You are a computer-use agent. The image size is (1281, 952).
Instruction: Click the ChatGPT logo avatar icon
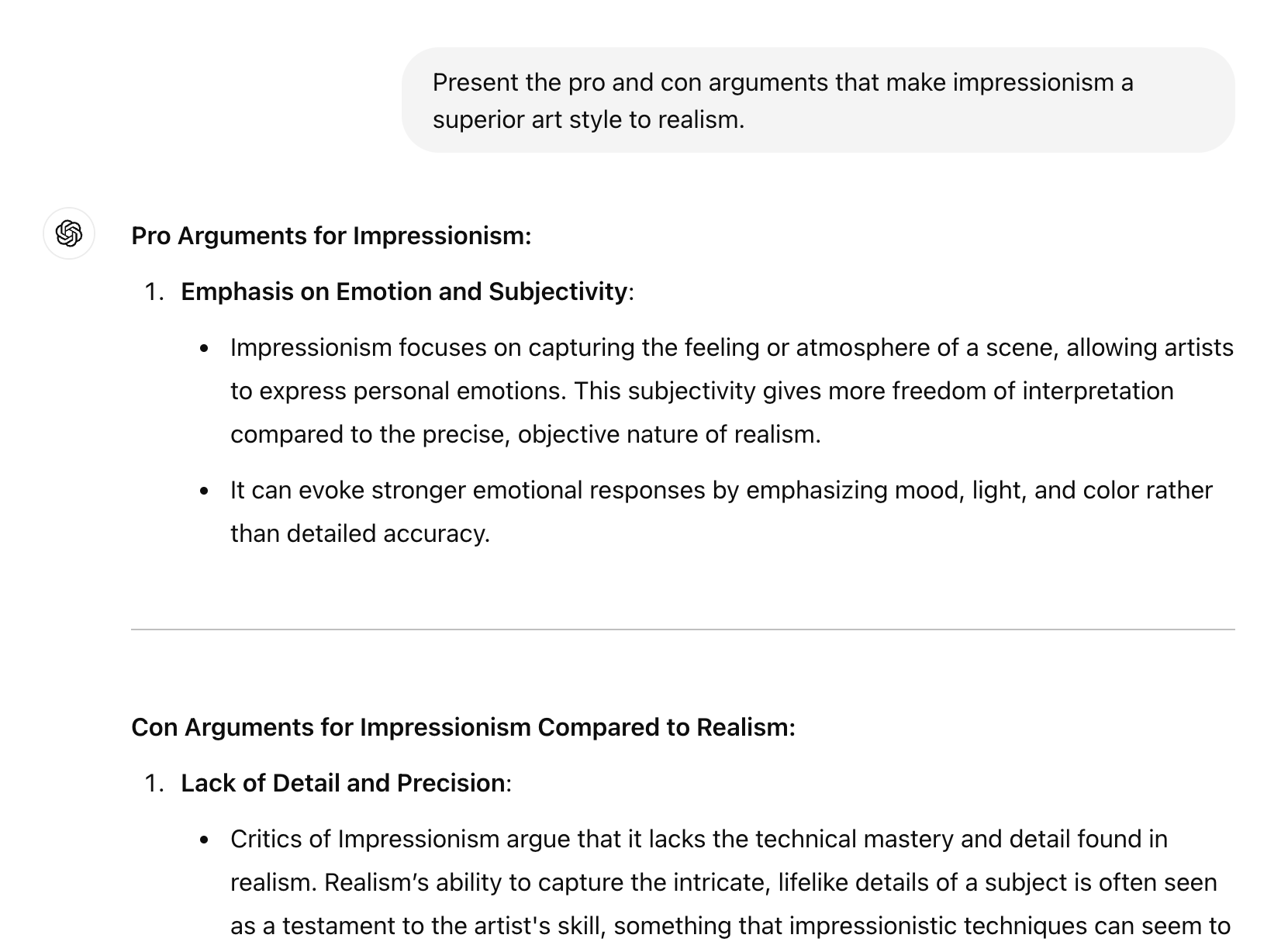69,233
